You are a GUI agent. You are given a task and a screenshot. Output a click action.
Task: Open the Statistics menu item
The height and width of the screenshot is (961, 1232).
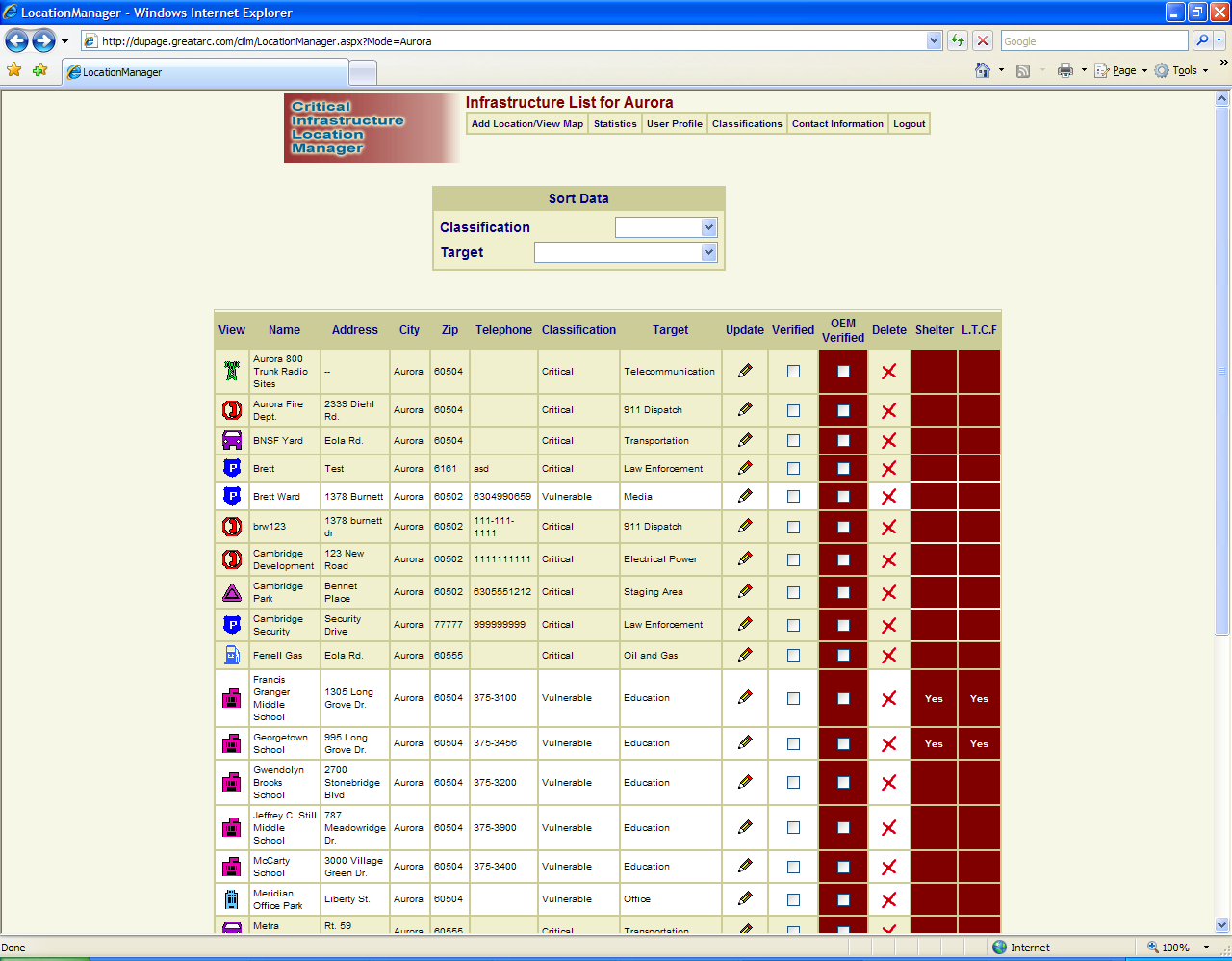coord(615,124)
